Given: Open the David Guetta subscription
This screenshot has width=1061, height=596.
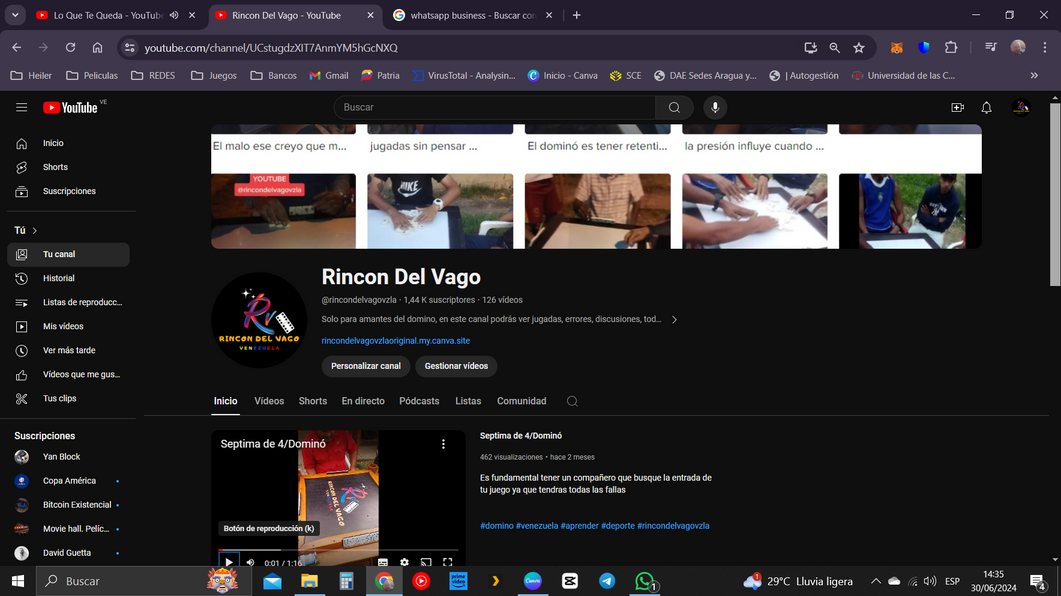Looking at the screenshot, I should click(68, 553).
